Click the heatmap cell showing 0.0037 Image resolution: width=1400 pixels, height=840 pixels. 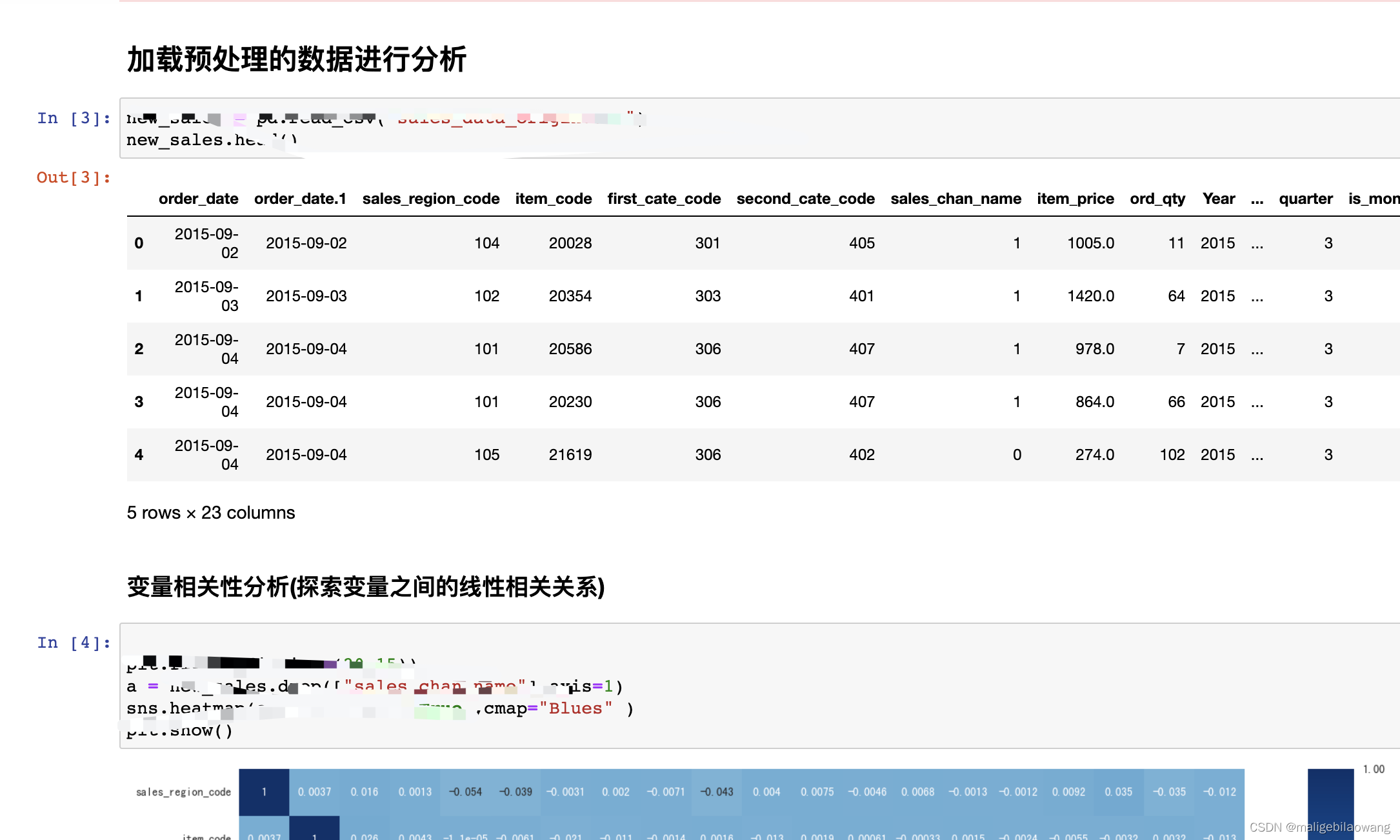(314, 792)
